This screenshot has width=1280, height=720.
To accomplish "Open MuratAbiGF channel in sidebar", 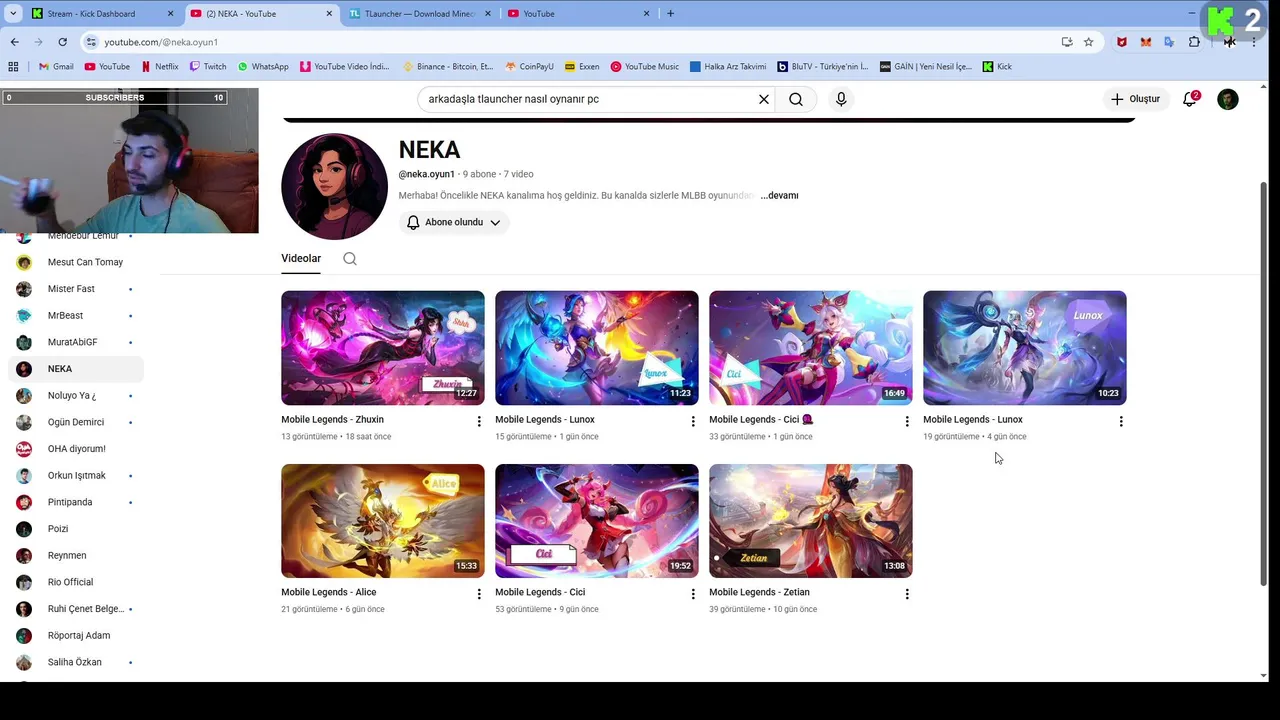I will [x=75, y=342].
